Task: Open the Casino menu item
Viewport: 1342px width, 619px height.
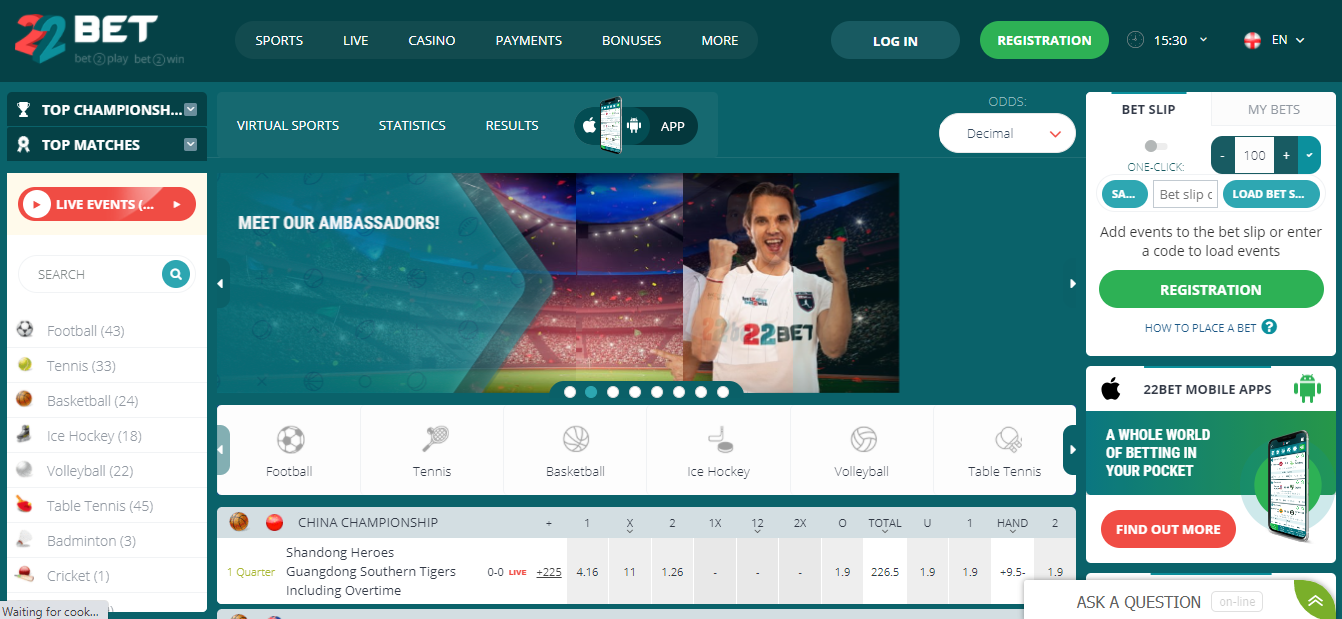Action: [432, 41]
